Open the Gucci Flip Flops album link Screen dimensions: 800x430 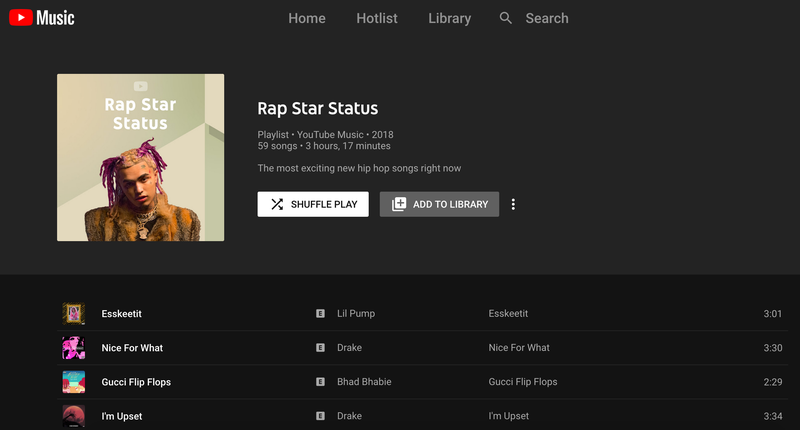pos(523,382)
